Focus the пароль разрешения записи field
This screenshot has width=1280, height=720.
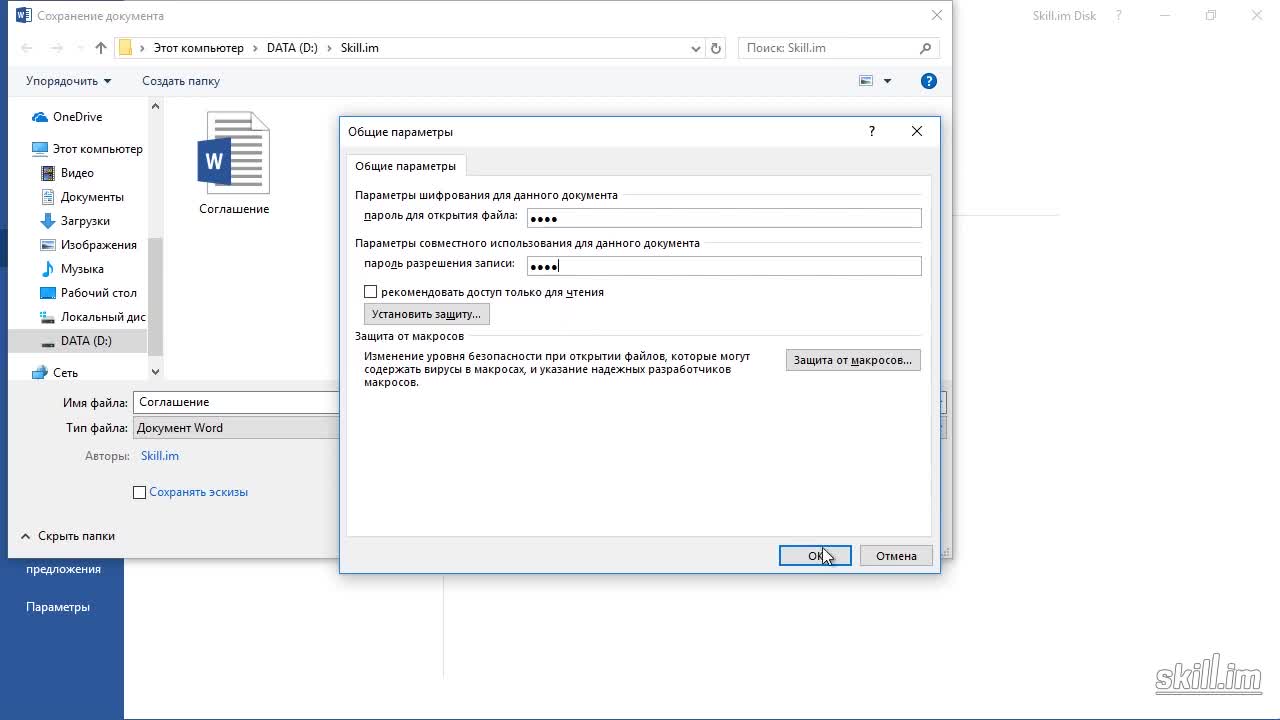point(724,266)
